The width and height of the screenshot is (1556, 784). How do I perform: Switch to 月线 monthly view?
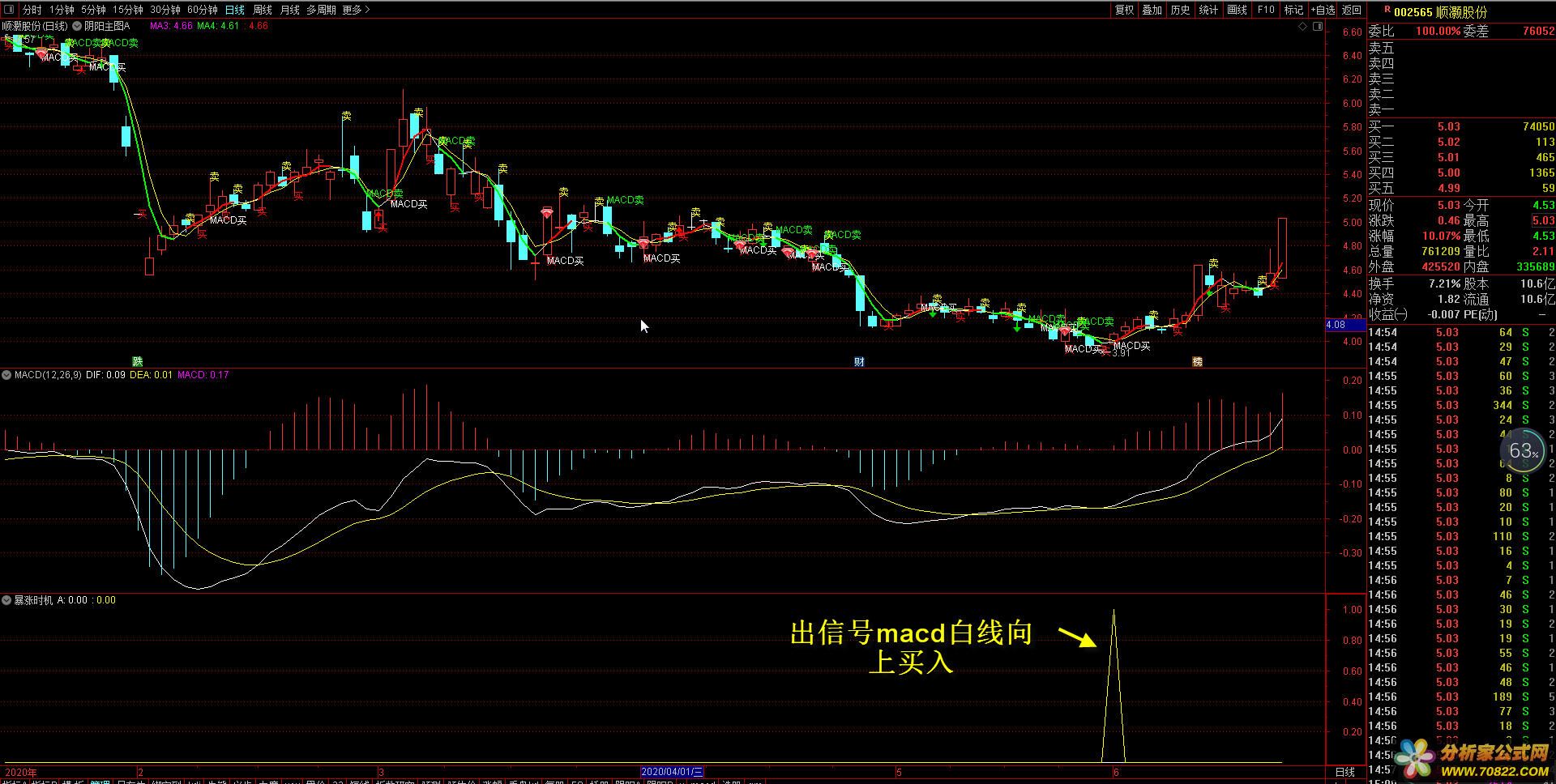tap(289, 10)
